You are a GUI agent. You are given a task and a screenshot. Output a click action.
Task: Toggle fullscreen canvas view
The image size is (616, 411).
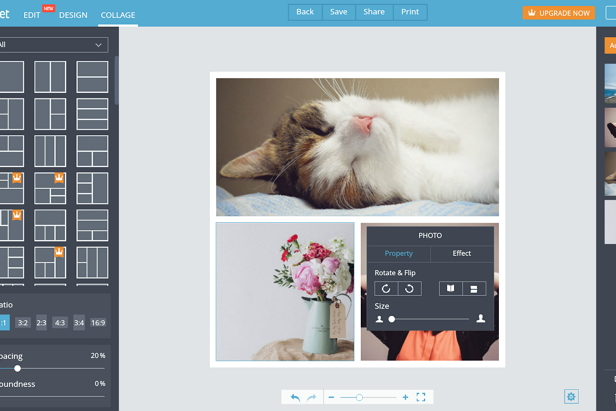pyautogui.click(x=421, y=397)
